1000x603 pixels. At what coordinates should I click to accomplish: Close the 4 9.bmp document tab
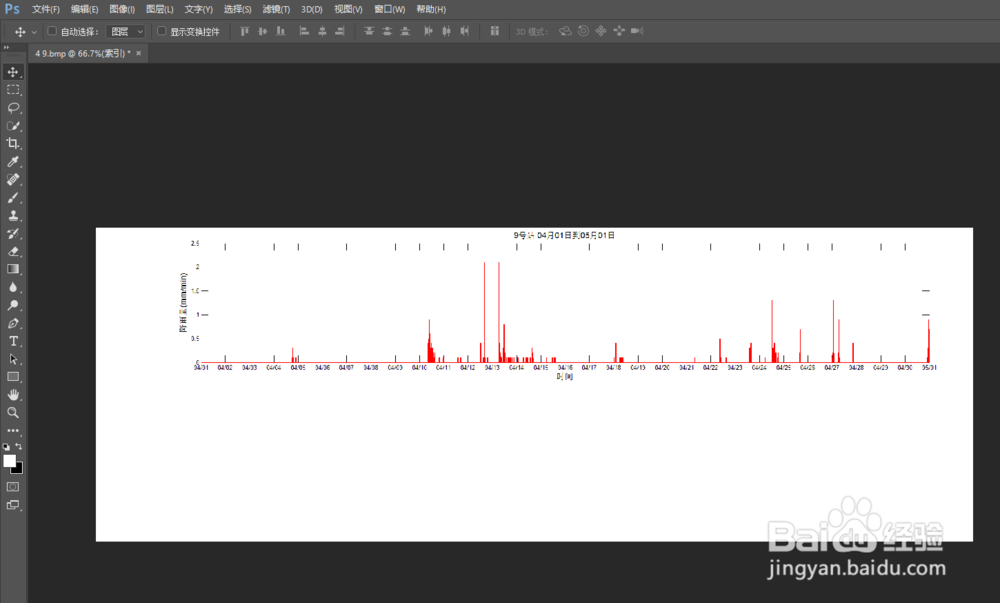pyautogui.click(x=138, y=54)
